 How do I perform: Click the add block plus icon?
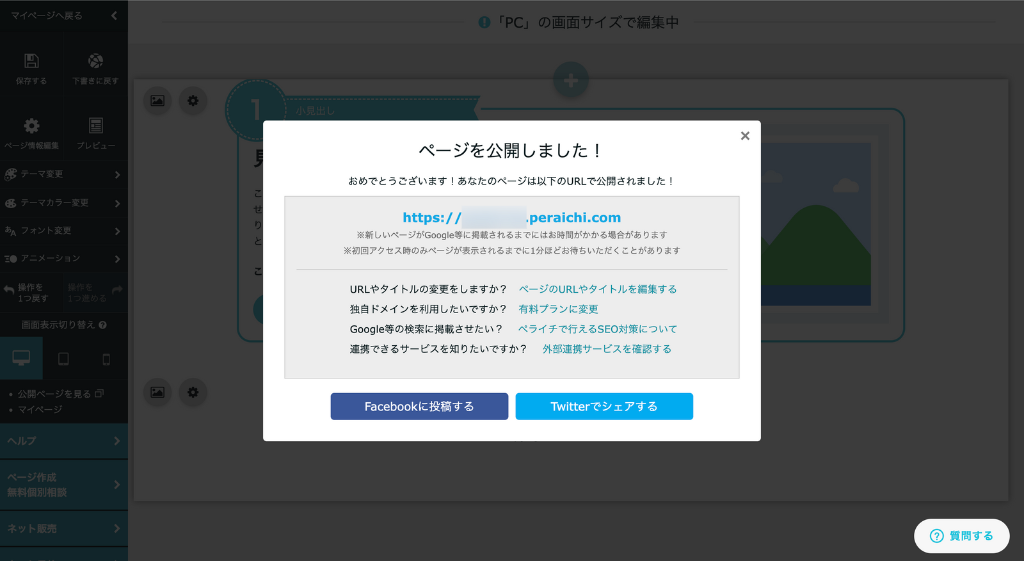(x=571, y=80)
